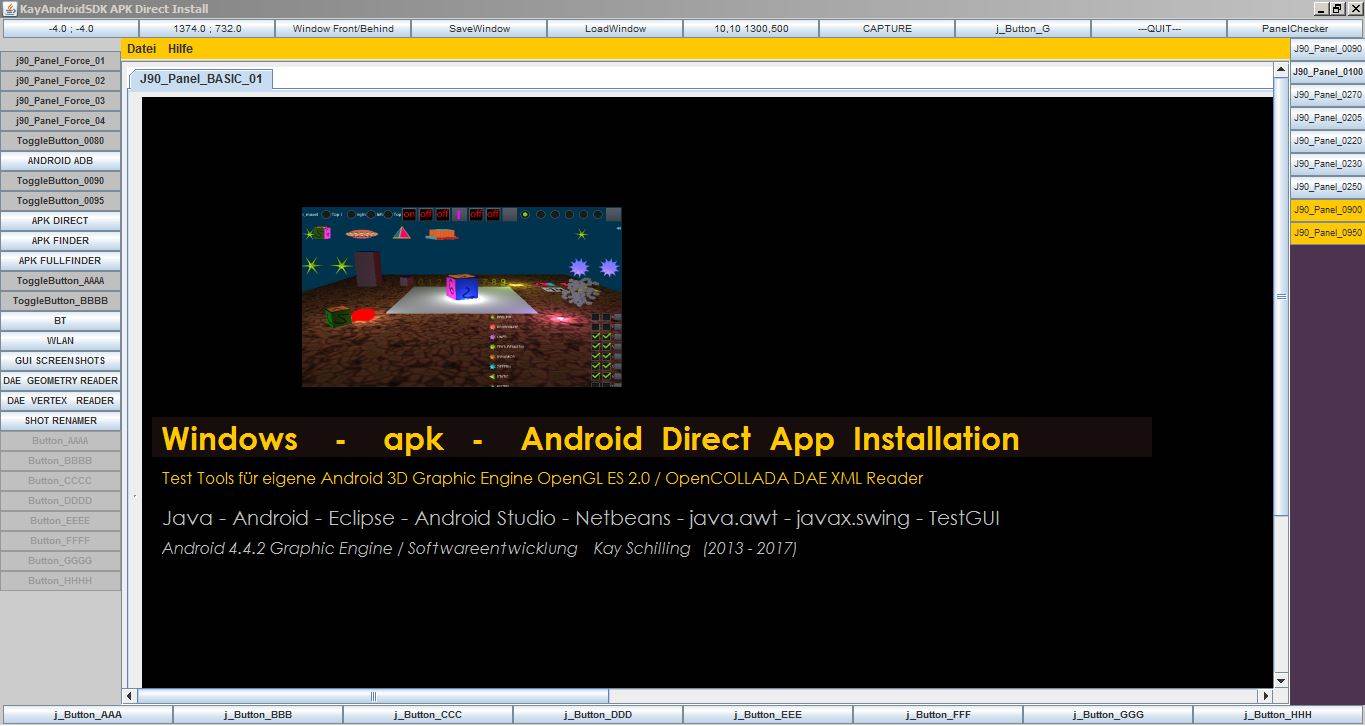
Task: Toggle ToggleButton_0080 in left sidebar
Action: 60,141
